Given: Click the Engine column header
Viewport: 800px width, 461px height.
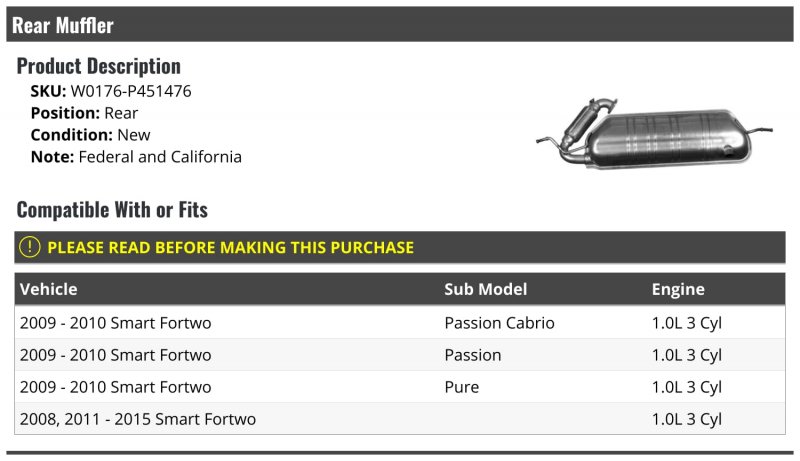Looking at the screenshot, I should point(678,290).
